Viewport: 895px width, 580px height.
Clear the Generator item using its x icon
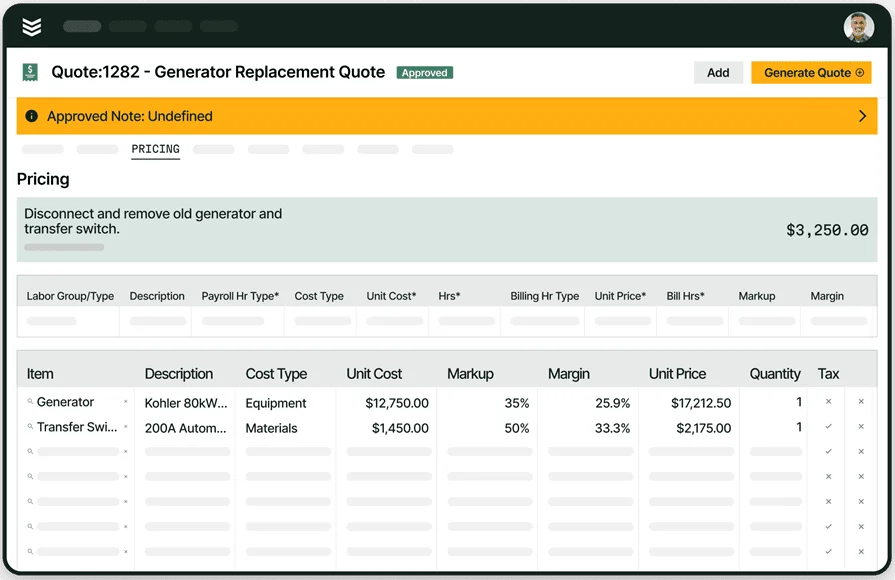coord(125,403)
